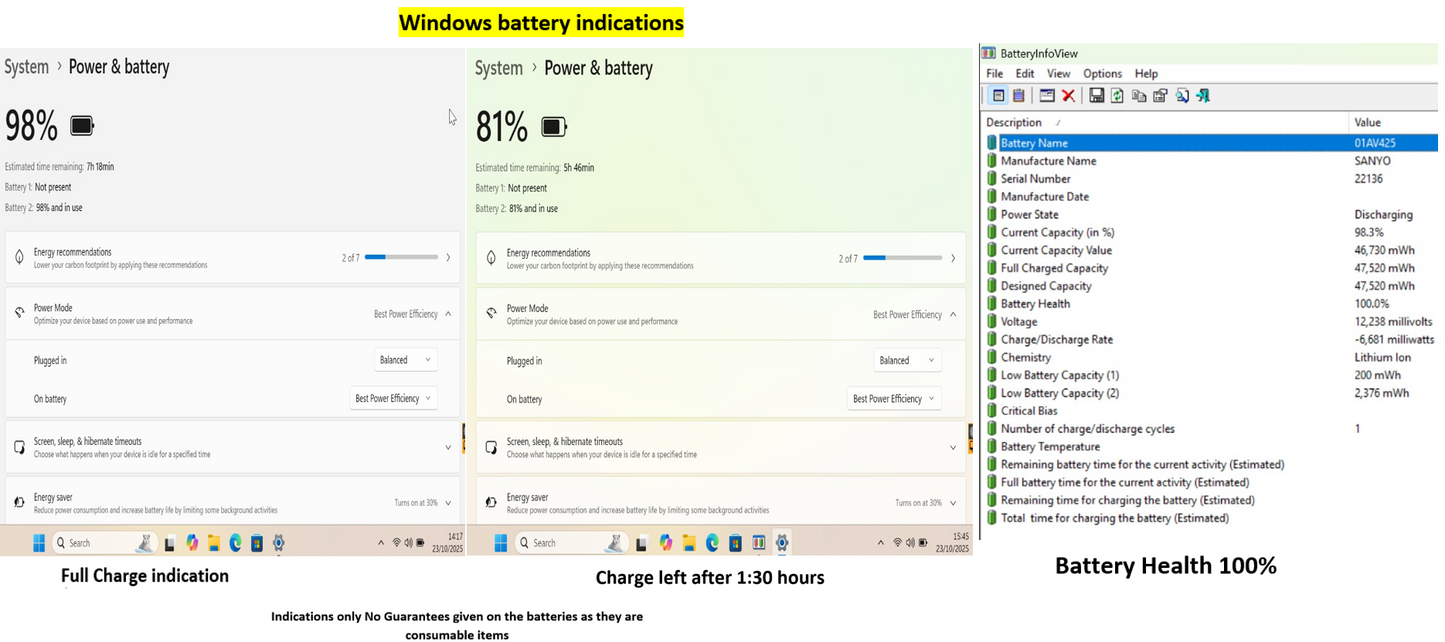Open Microsoft Edge from the 14:17 taskbar
The image size is (1445, 642).
(236, 543)
